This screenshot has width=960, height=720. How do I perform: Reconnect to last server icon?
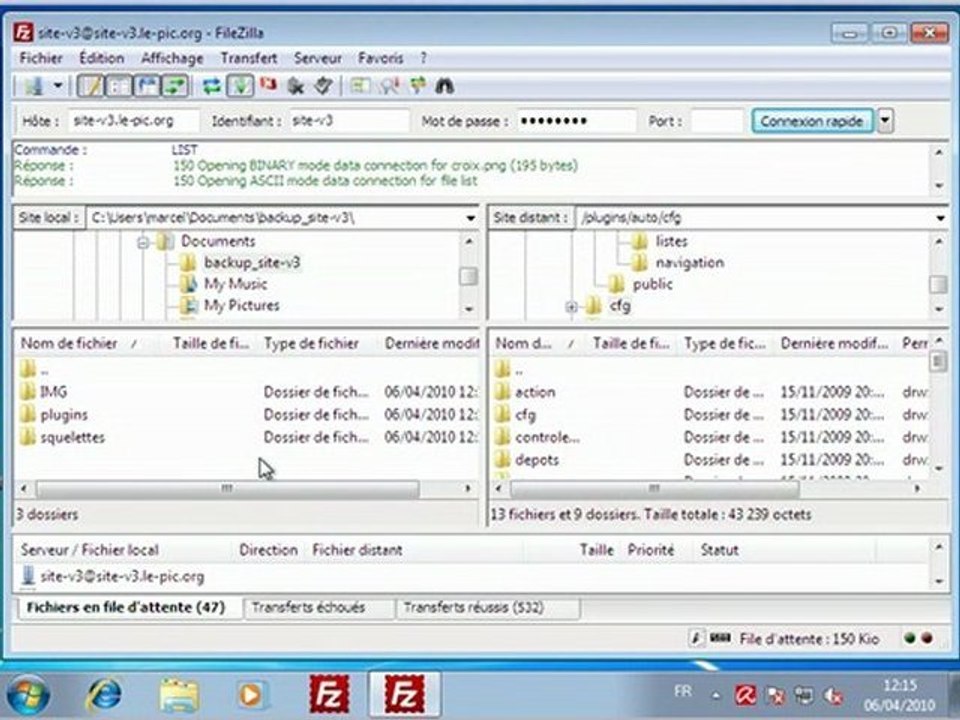(323, 86)
